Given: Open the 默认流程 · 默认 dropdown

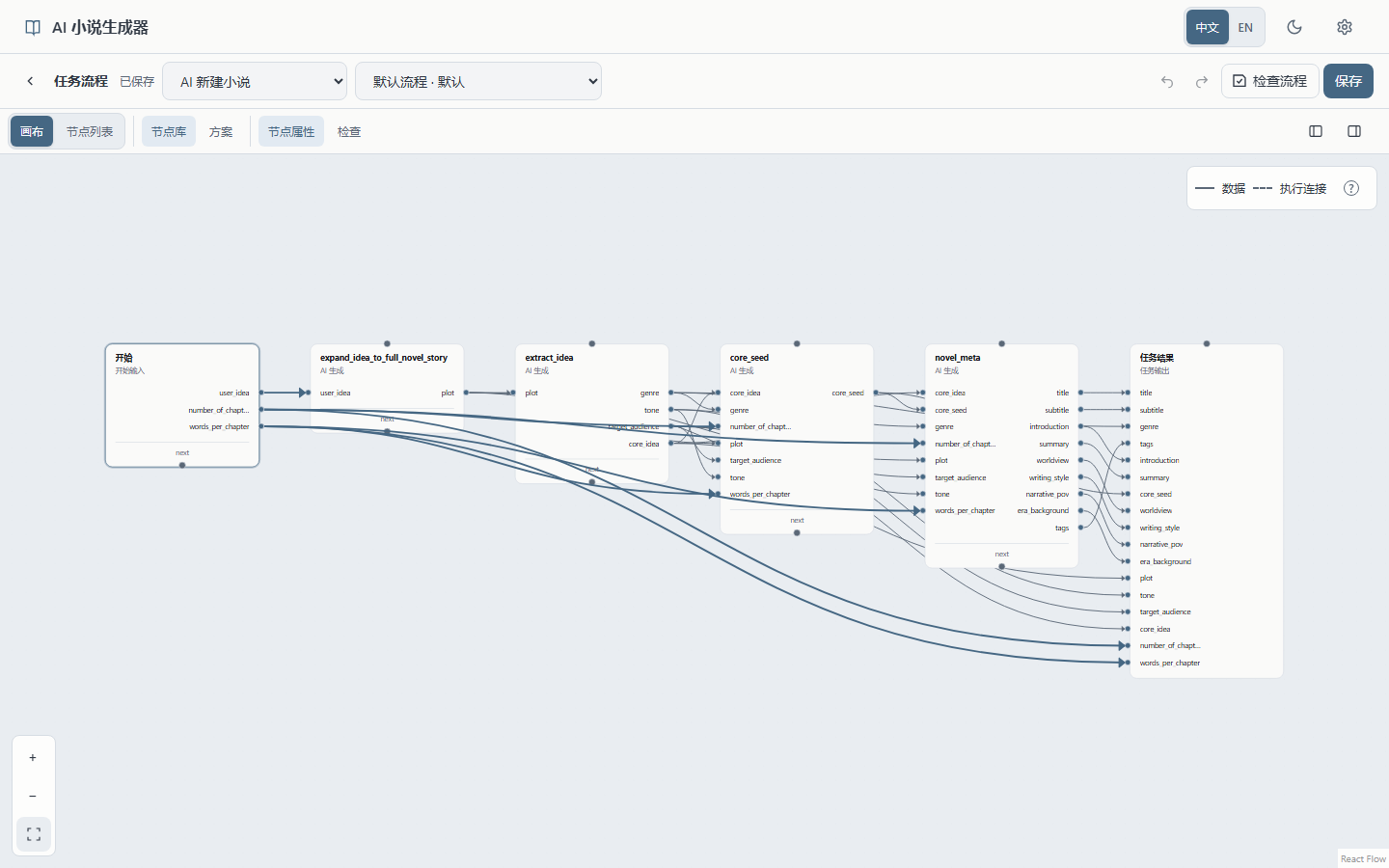Looking at the screenshot, I should [478, 81].
